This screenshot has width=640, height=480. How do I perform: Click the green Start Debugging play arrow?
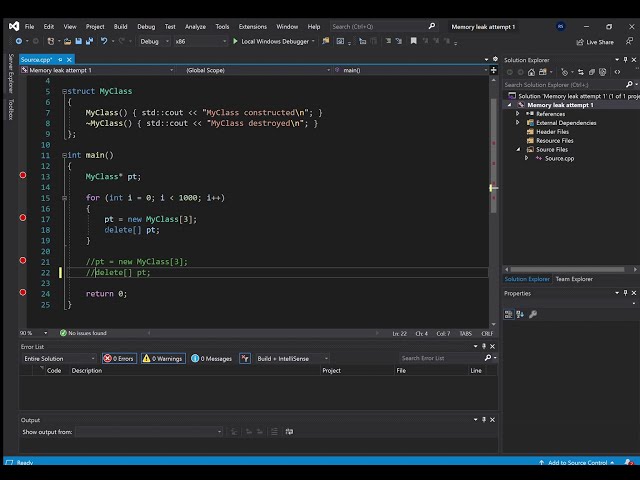pyautogui.click(x=235, y=41)
